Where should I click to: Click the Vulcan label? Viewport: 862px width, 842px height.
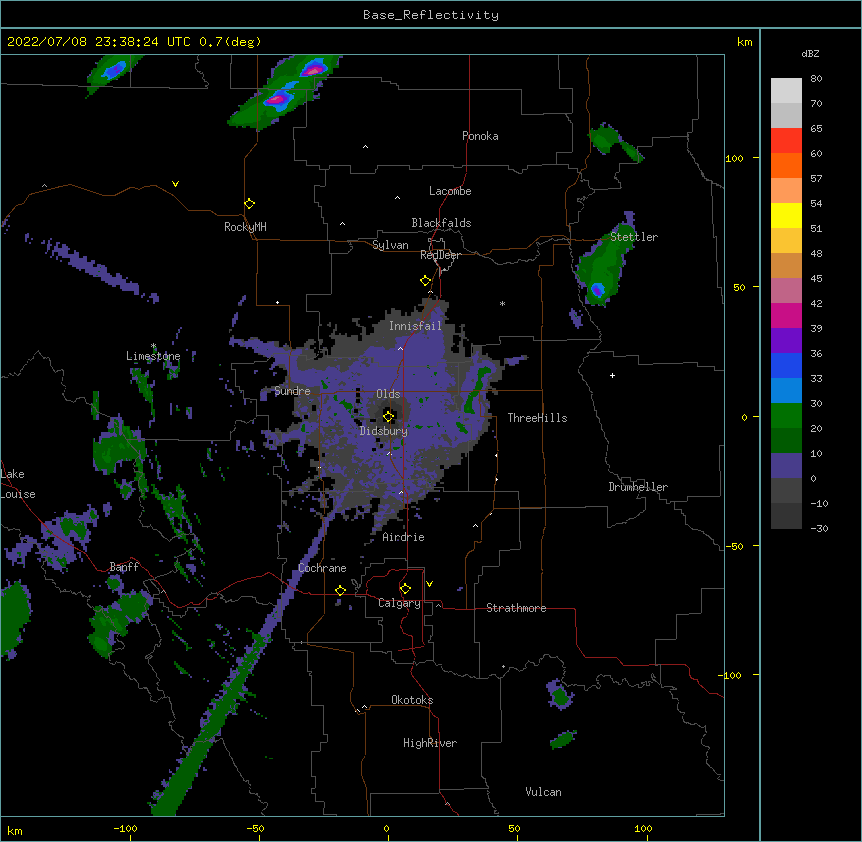(x=543, y=792)
